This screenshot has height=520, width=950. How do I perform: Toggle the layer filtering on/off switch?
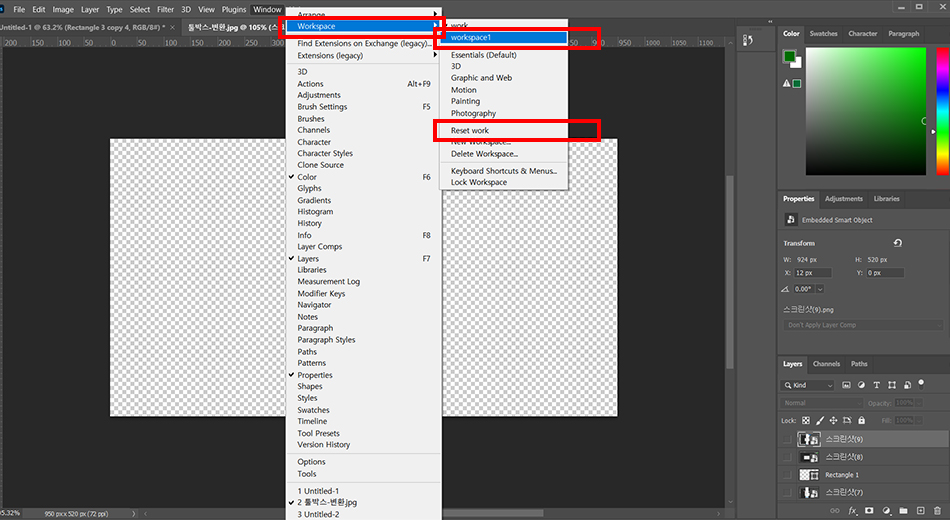[x=922, y=383]
